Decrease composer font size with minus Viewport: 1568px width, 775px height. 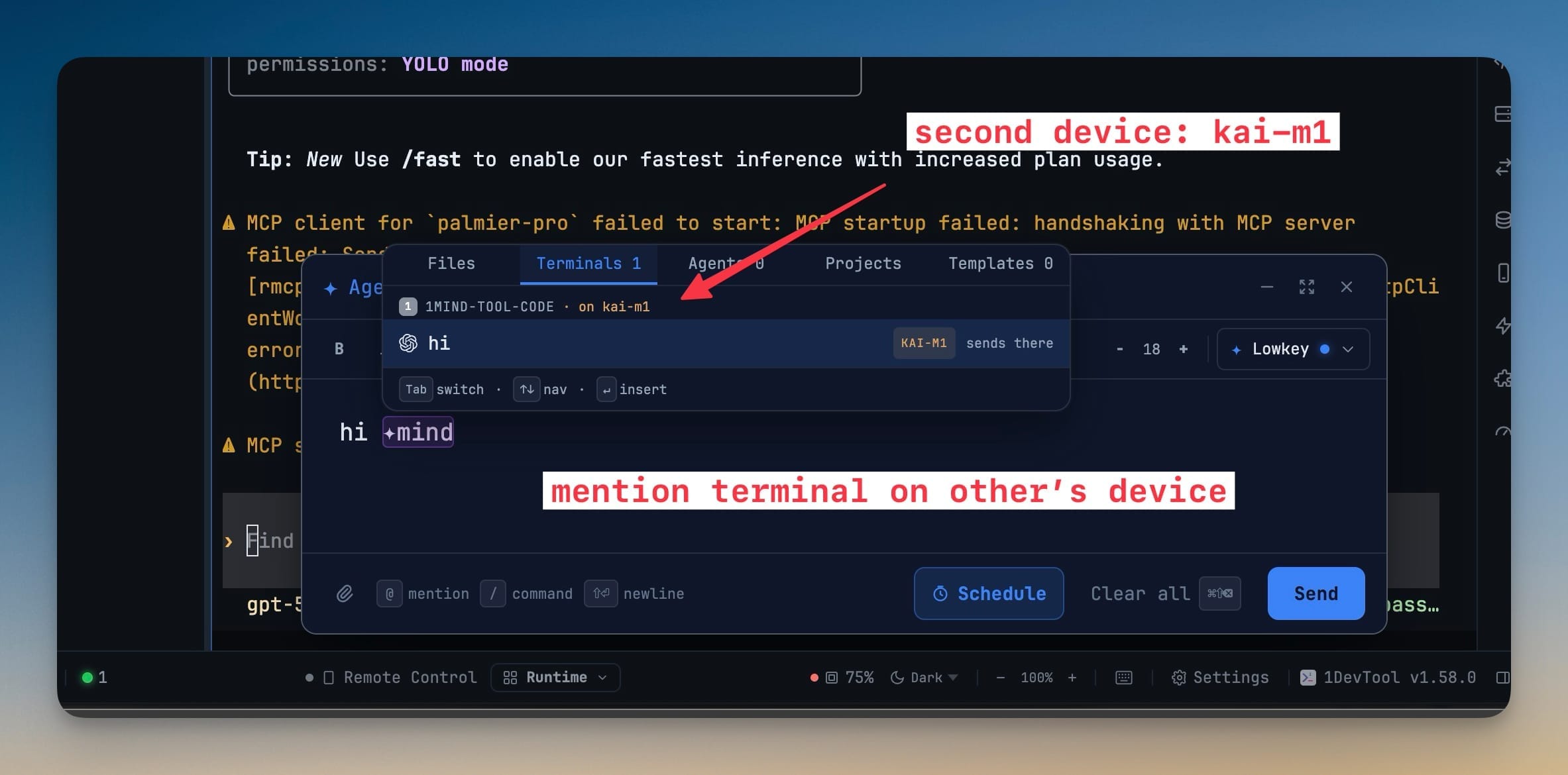coord(1120,350)
